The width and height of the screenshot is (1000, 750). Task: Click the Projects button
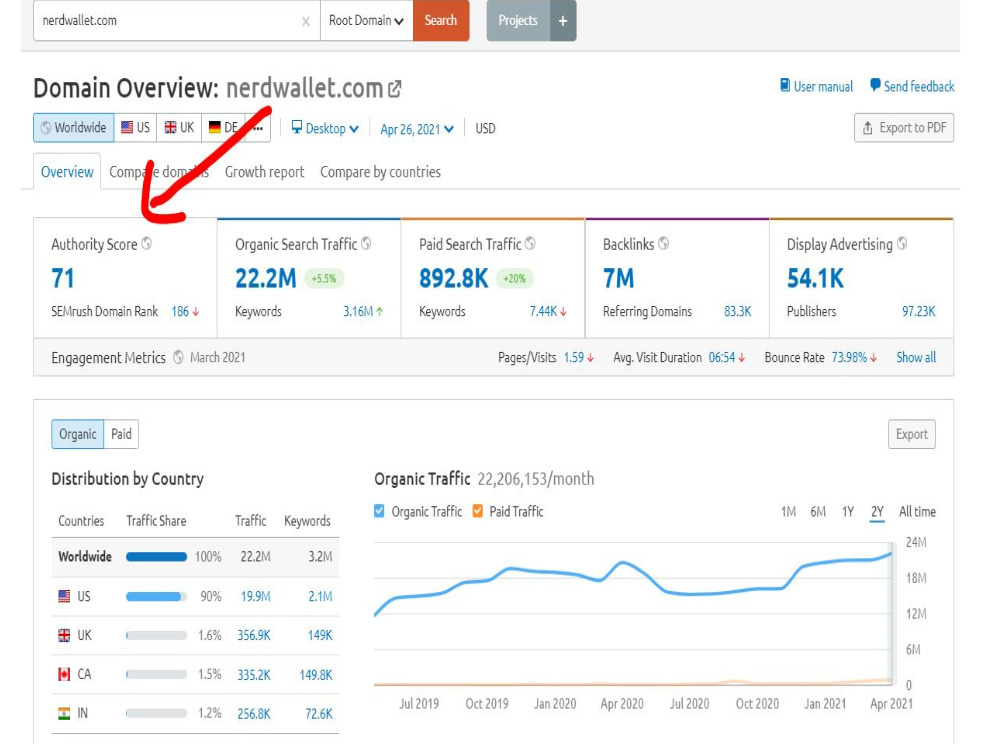point(518,20)
